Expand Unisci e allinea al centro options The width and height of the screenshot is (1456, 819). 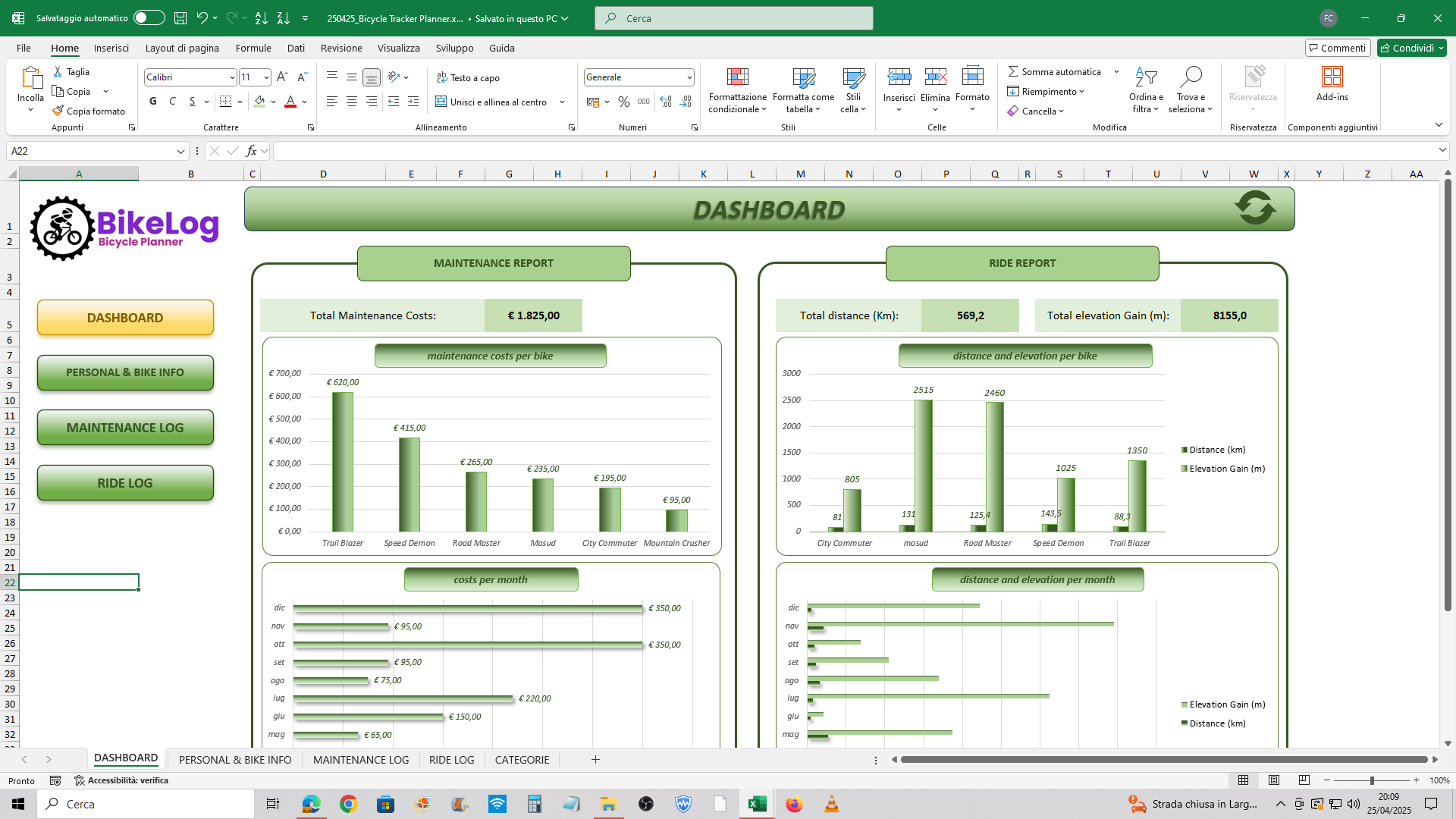(563, 102)
